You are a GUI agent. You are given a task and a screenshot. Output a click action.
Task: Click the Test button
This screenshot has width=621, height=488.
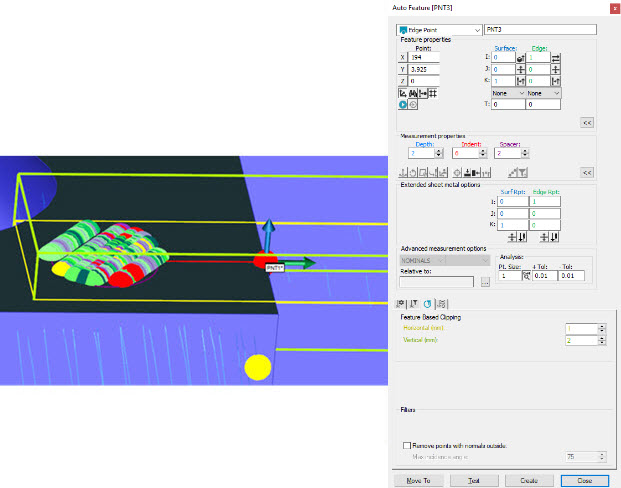point(474,479)
